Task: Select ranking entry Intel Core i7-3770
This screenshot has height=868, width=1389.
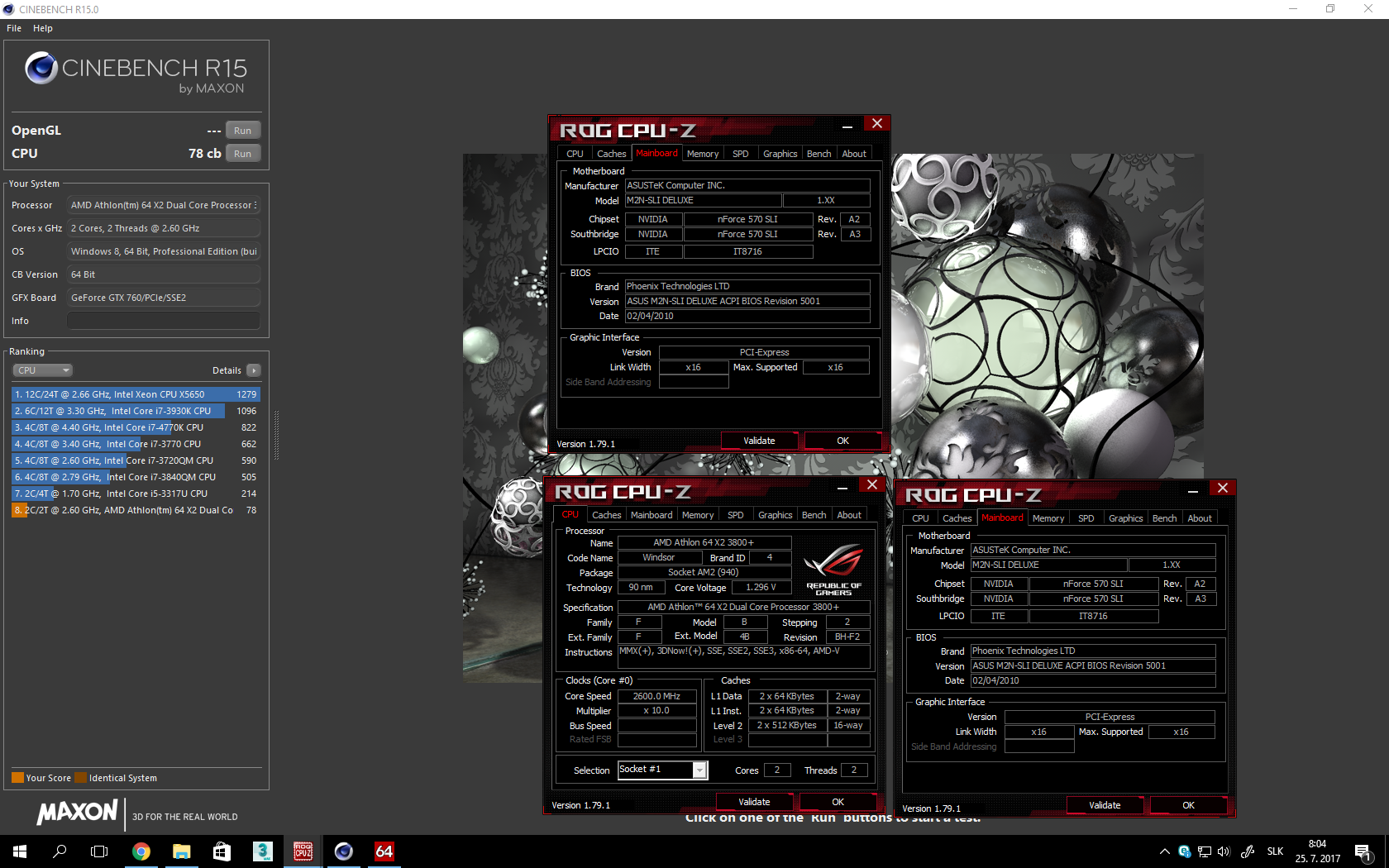Action: click(x=136, y=444)
